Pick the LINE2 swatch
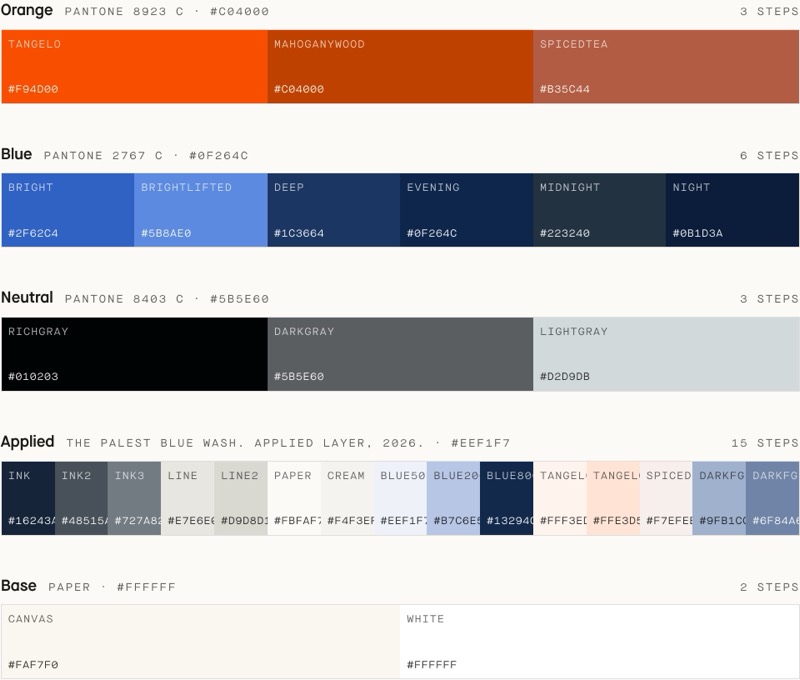Screen dimensions: 800x680 coord(241,498)
